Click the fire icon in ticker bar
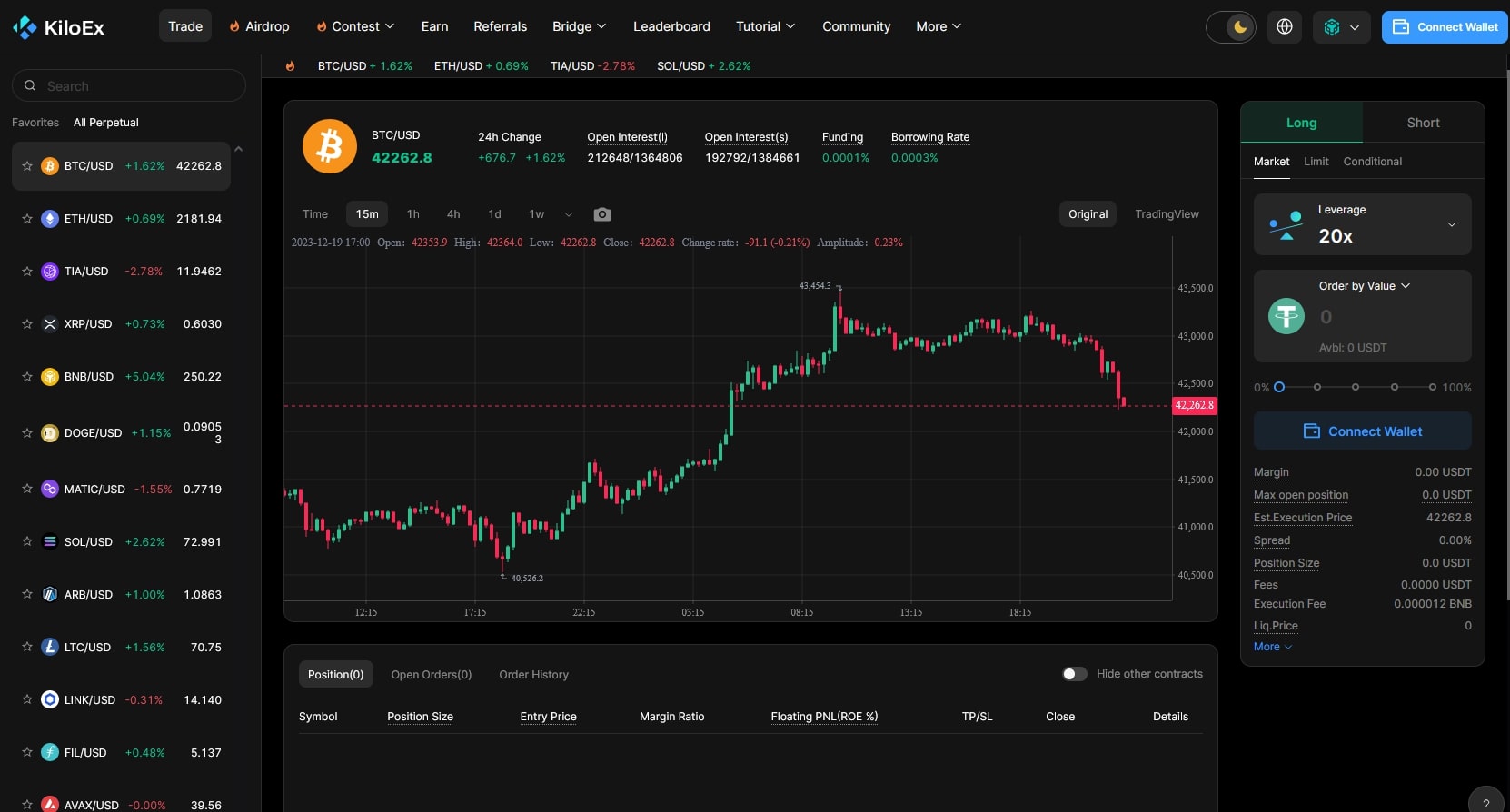This screenshot has width=1510, height=812. 290,66
